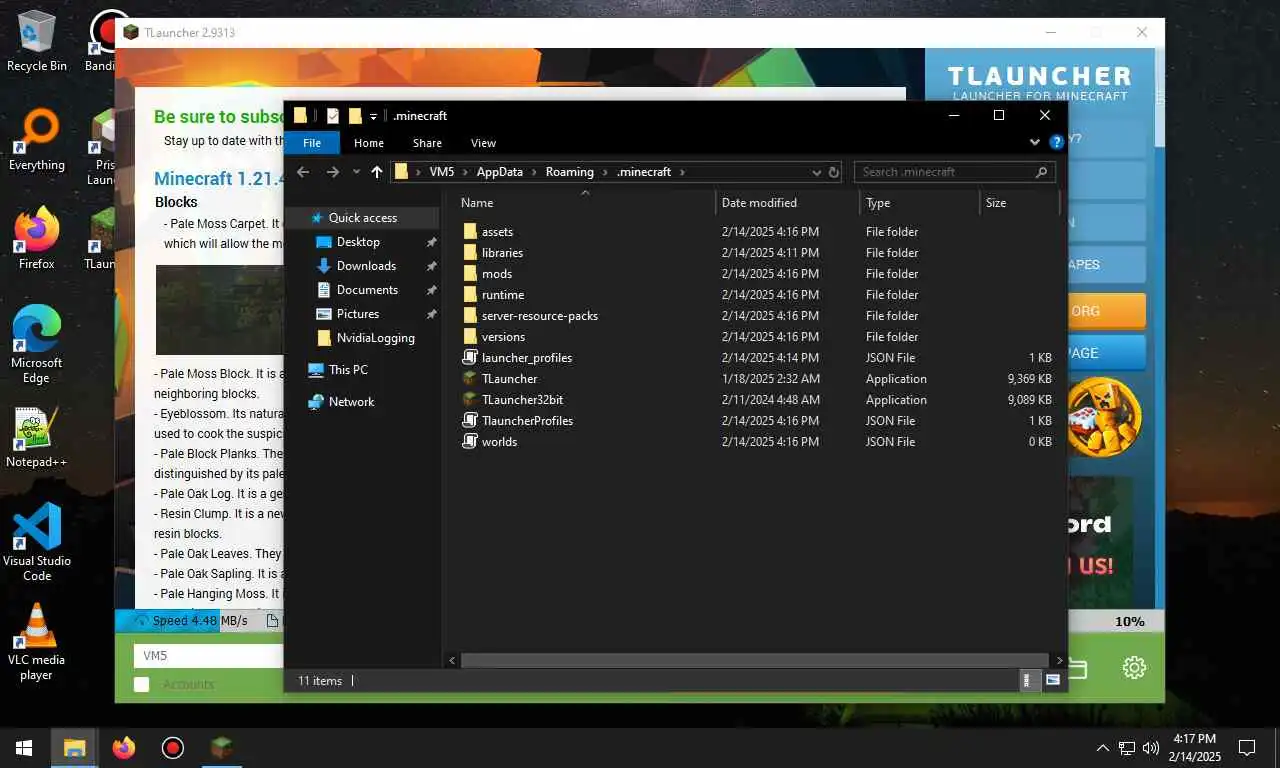The image size is (1280, 768).
Task: Expand chevron after VM5 in address bar
Action: [465, 172]
